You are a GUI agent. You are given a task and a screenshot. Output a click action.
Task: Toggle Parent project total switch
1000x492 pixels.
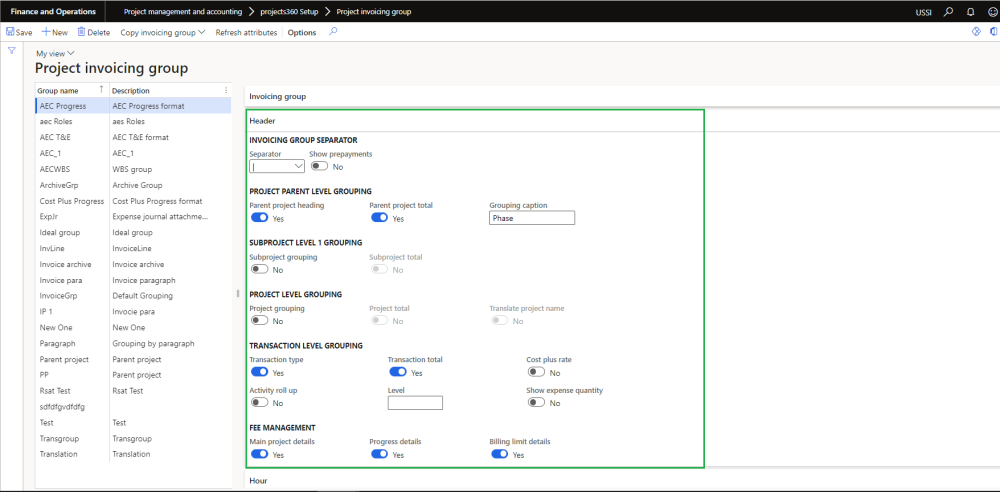(379, 218)
